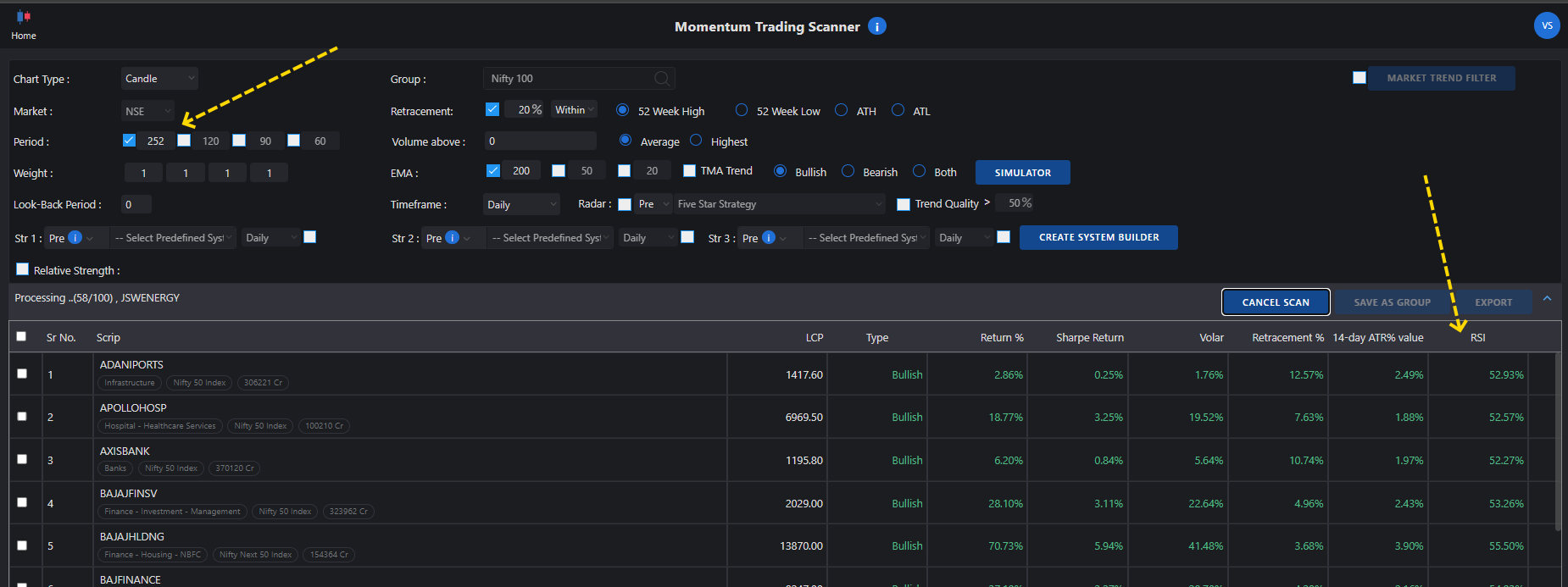
Task: Click the SIMULATOR button
Action: tap(1022, 172)
